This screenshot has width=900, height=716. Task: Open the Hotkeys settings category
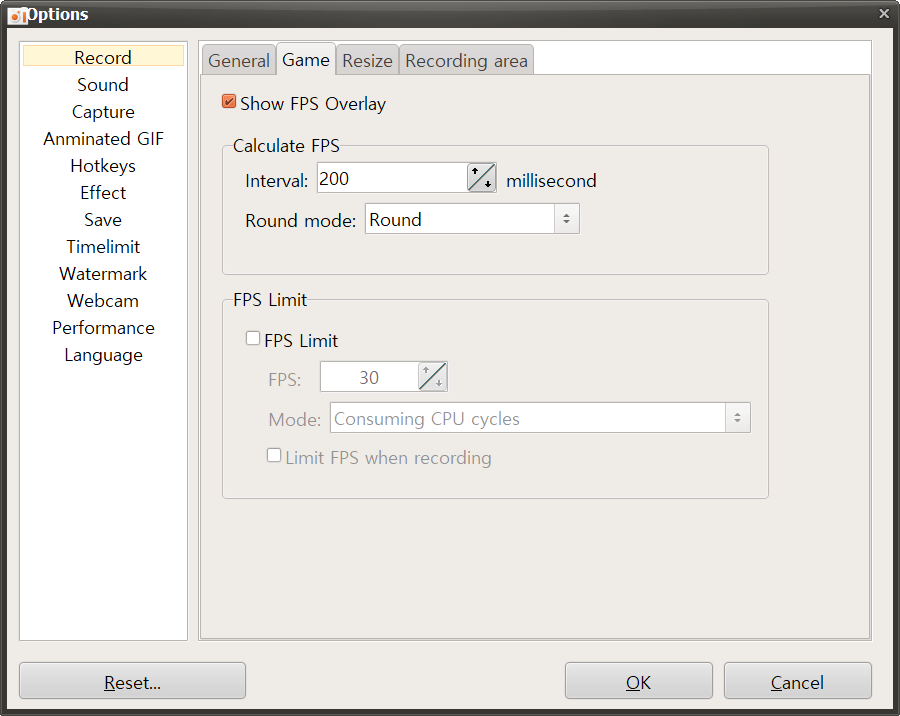[102, 165]
